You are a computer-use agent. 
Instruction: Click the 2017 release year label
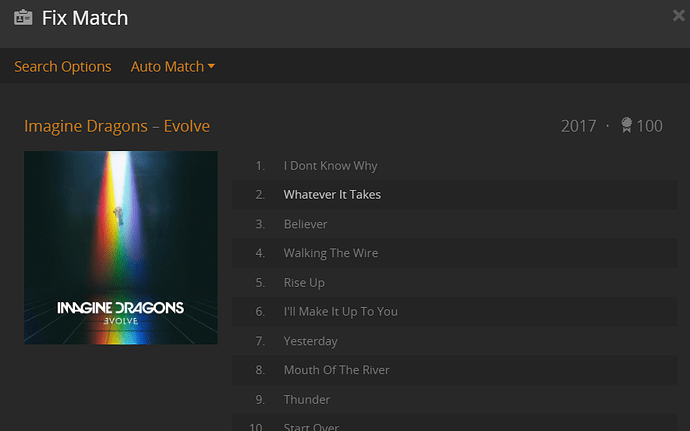578,126
